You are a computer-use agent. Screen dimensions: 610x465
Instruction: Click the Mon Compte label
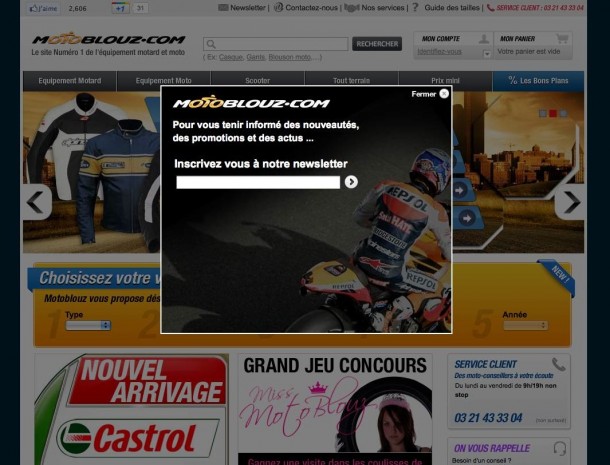click(441, 39)
